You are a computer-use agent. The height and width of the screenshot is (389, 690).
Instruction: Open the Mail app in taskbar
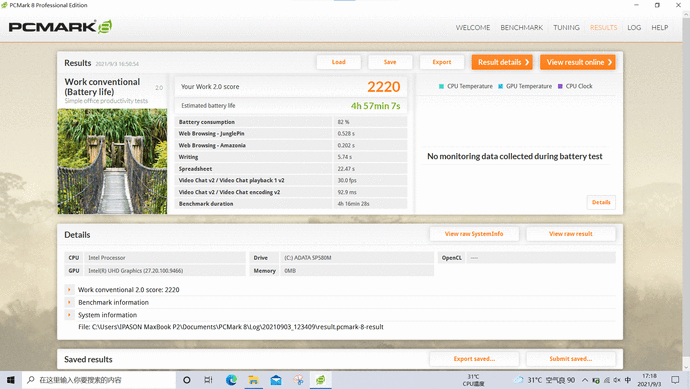[276, 380]
